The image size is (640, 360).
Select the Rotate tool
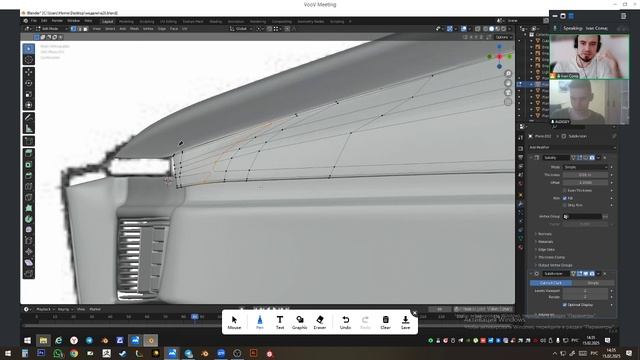point(29,83)
